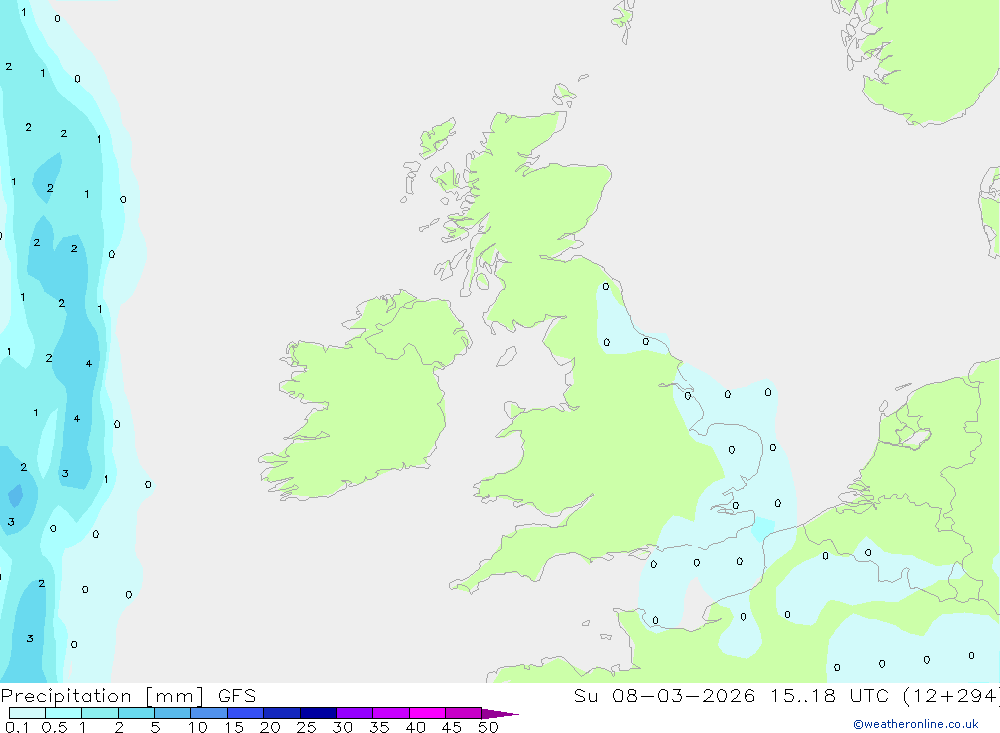Click the legend value "40"
The width and height of the screenshot is (1000, 733).
(415, 727)
